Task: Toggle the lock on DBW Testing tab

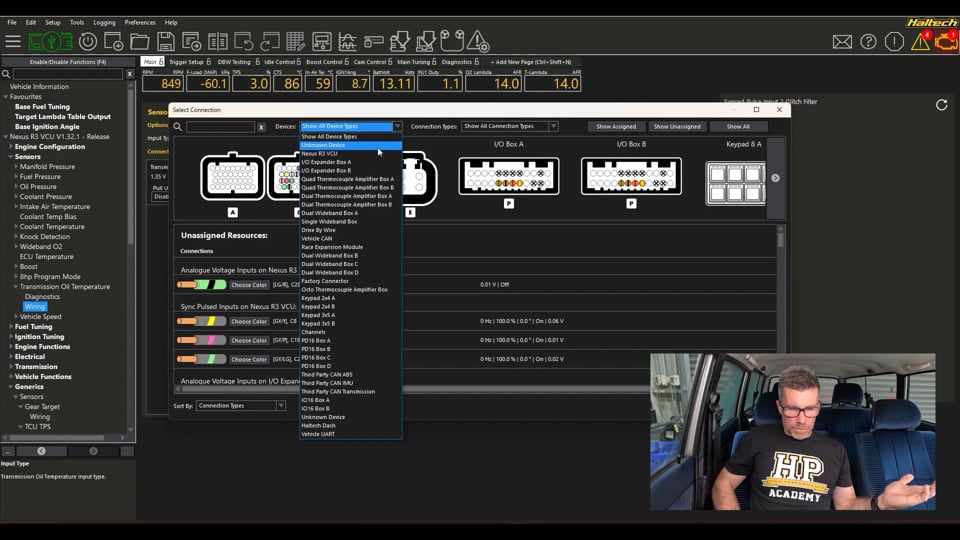Action: click(x=258, y=61)
